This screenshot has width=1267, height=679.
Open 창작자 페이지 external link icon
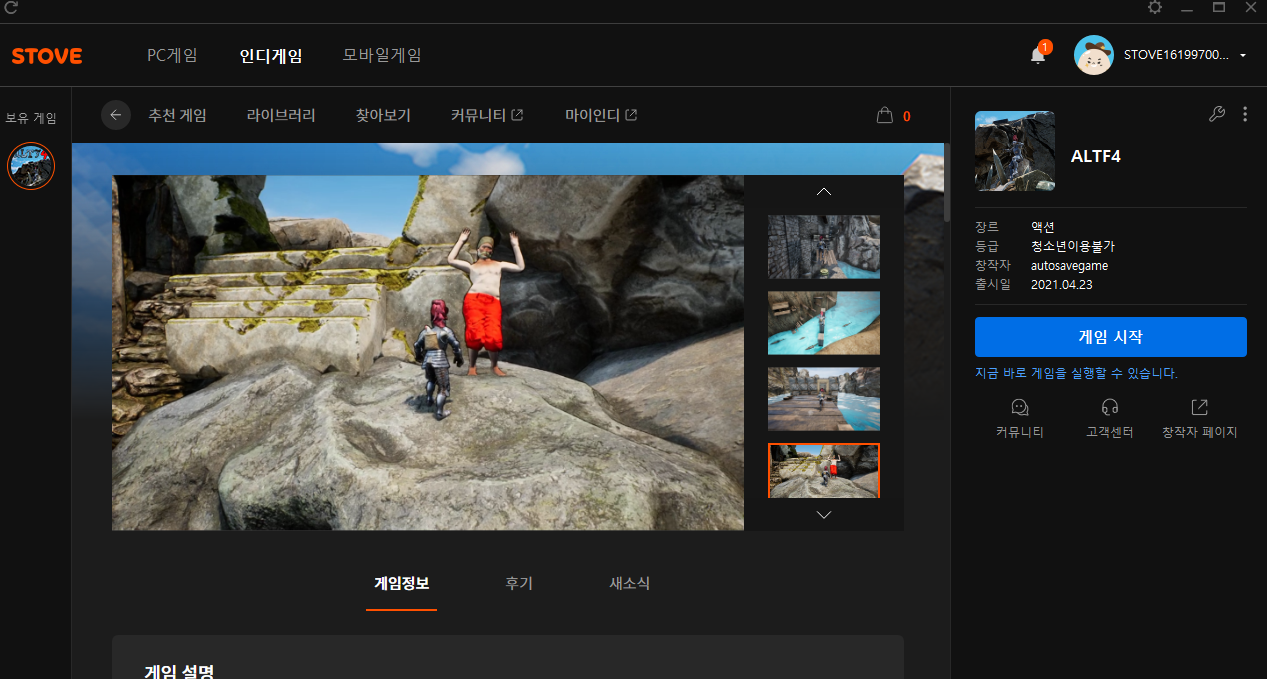click(x=1199, y=407)
